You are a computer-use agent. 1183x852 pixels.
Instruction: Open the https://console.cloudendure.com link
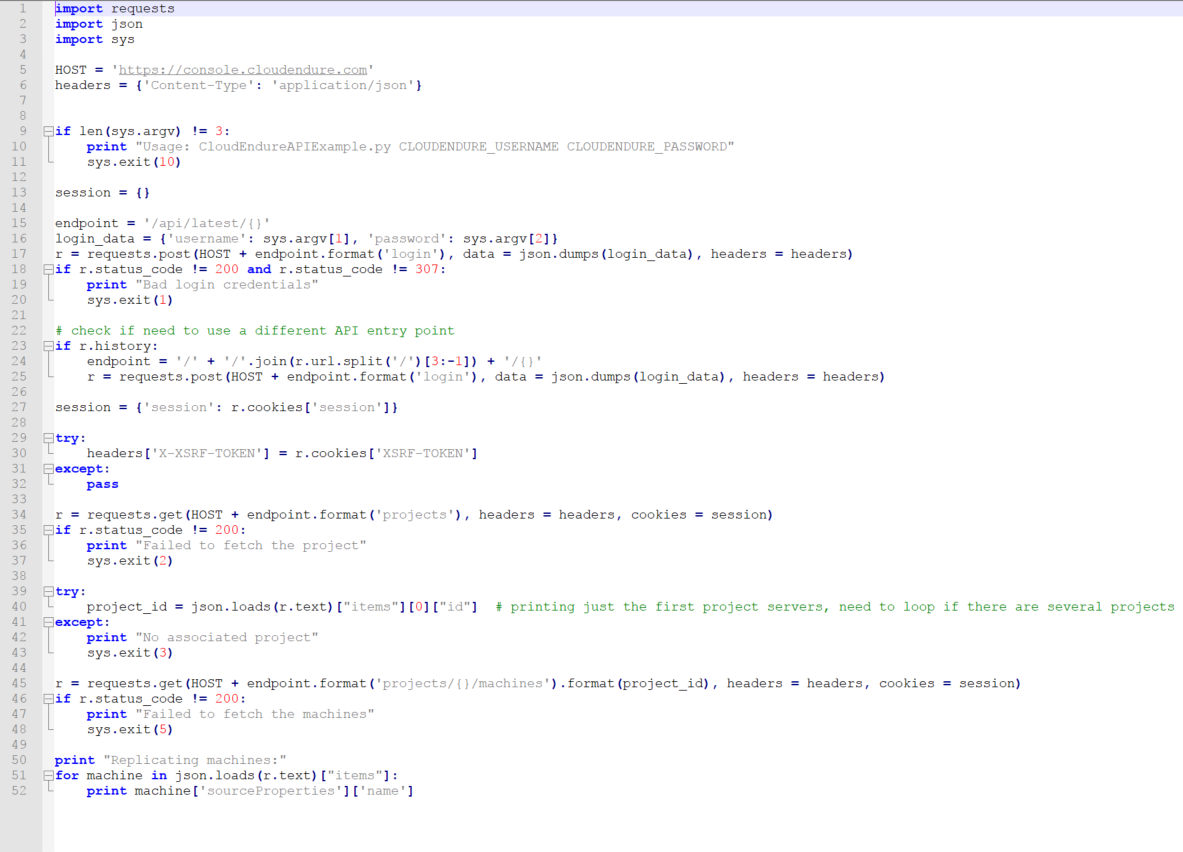point(243,69)
